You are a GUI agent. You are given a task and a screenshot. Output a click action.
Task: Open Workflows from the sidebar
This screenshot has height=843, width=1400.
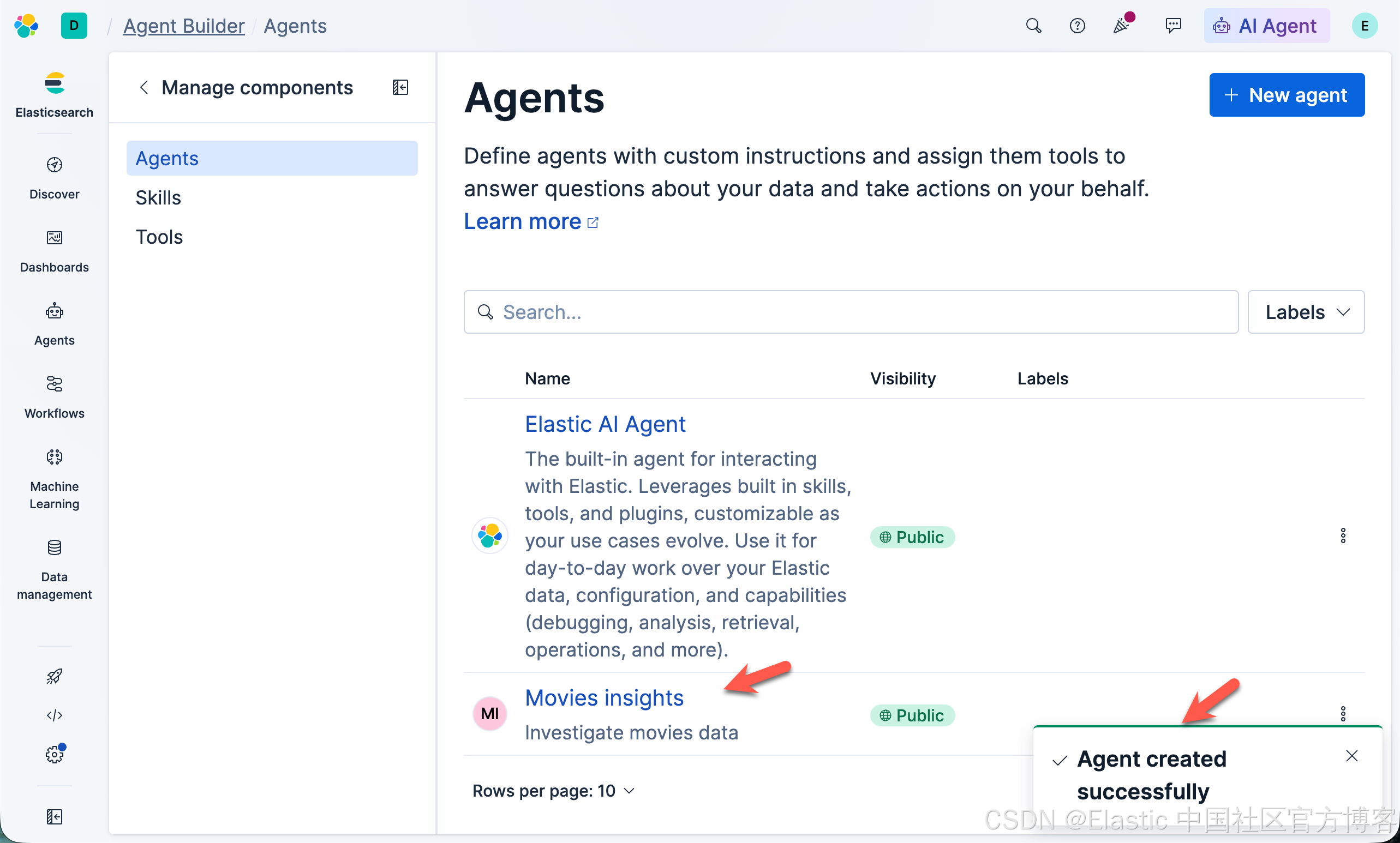coord(55,398)
